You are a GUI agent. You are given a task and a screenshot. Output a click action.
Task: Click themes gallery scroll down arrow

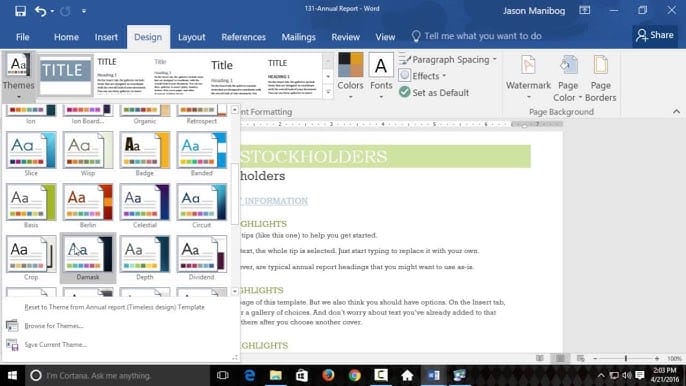point(234,291)
